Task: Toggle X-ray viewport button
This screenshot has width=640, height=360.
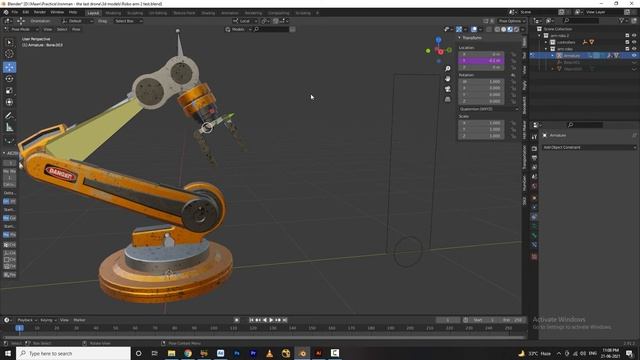Action: click(x=489, y=29)
